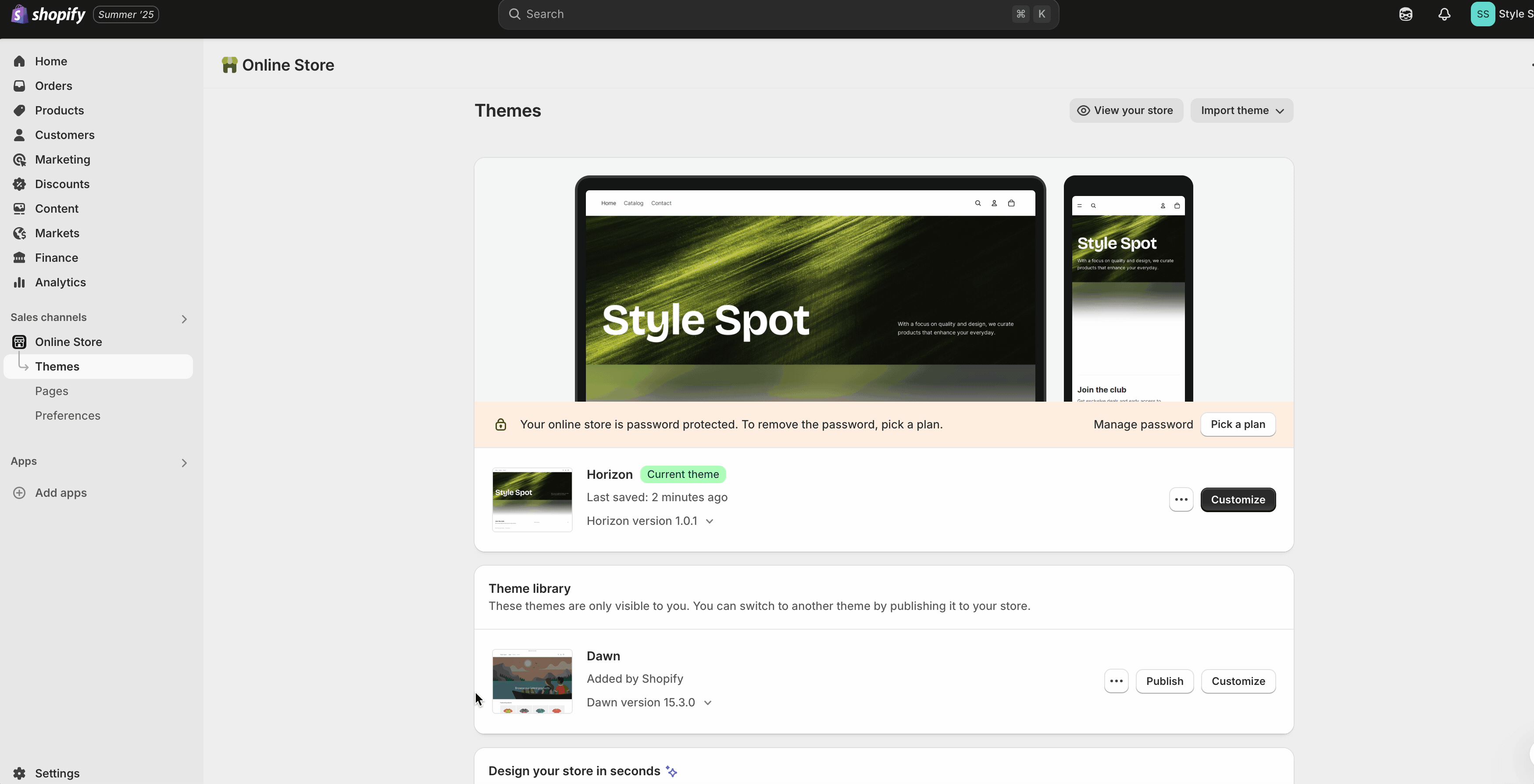This screenshot has height=784, width=1534.
Task: Open Settings gear in sidebar
Action: [x=20, y=773]
